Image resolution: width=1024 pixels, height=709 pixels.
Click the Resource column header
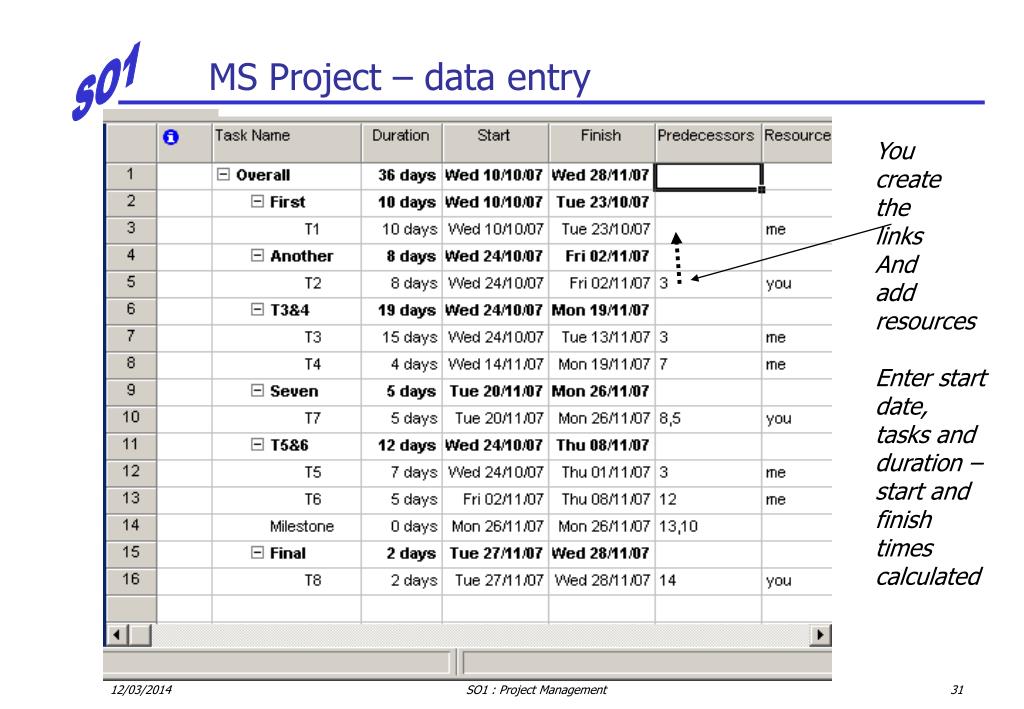click(797, 142)
